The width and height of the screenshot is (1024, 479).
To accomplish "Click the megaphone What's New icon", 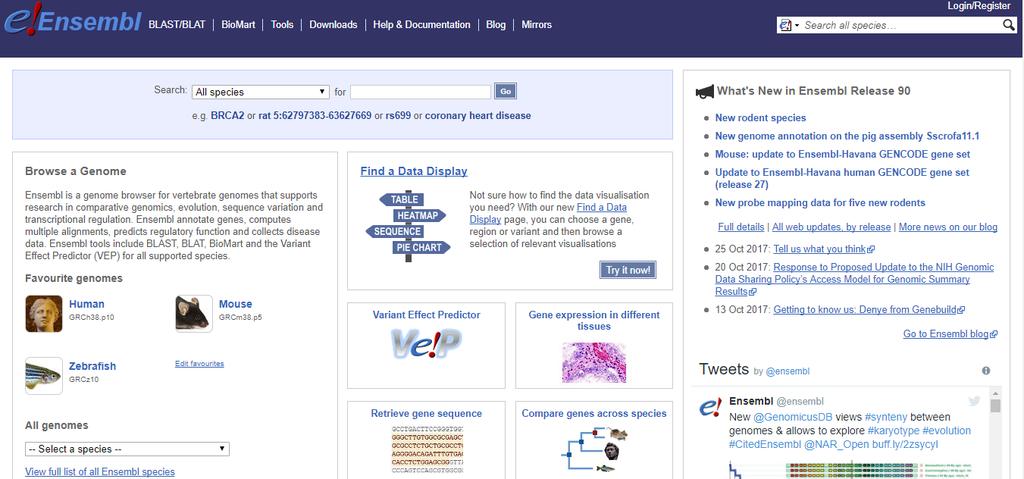I will (x=705, y=92).
